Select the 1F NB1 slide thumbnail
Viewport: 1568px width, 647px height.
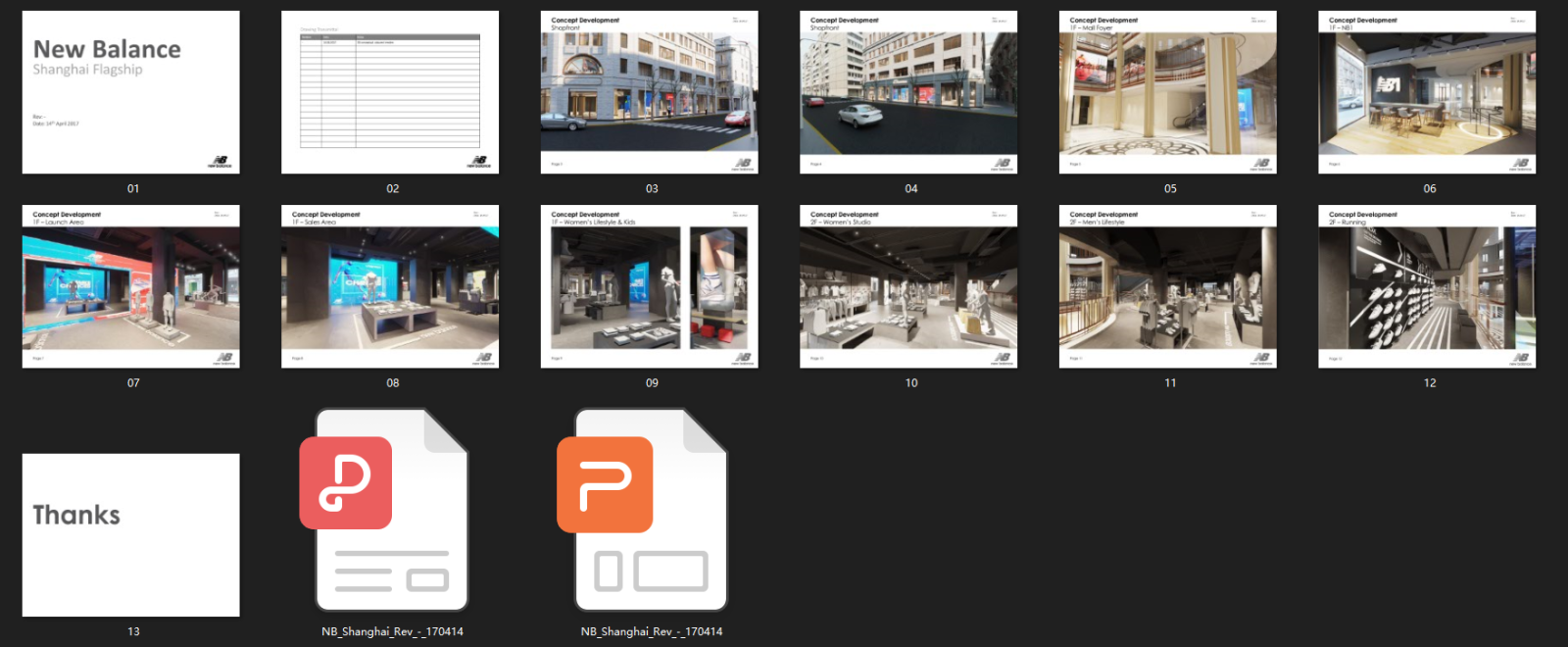tap(1427, 92)
